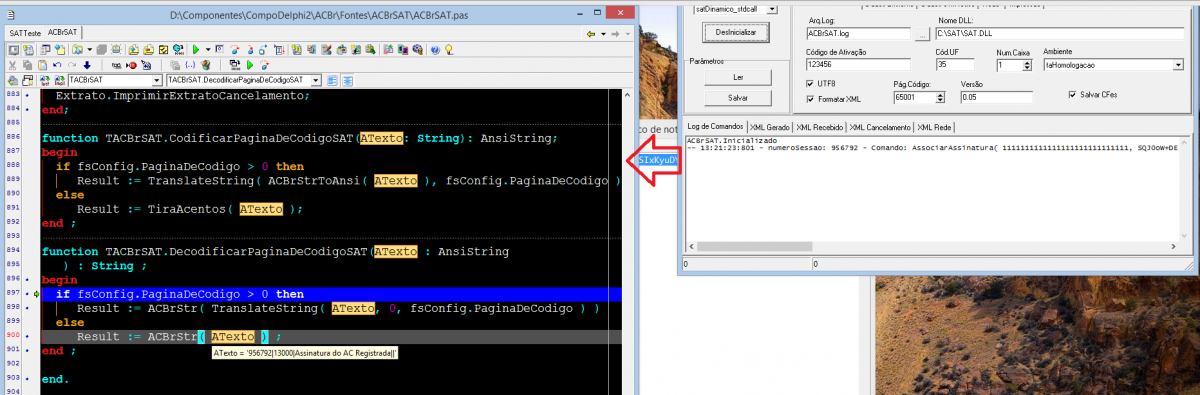The width and height of the screenshot is (1200, 395).
Task: Paste using the clipboard icon
Action: (43, 64)
